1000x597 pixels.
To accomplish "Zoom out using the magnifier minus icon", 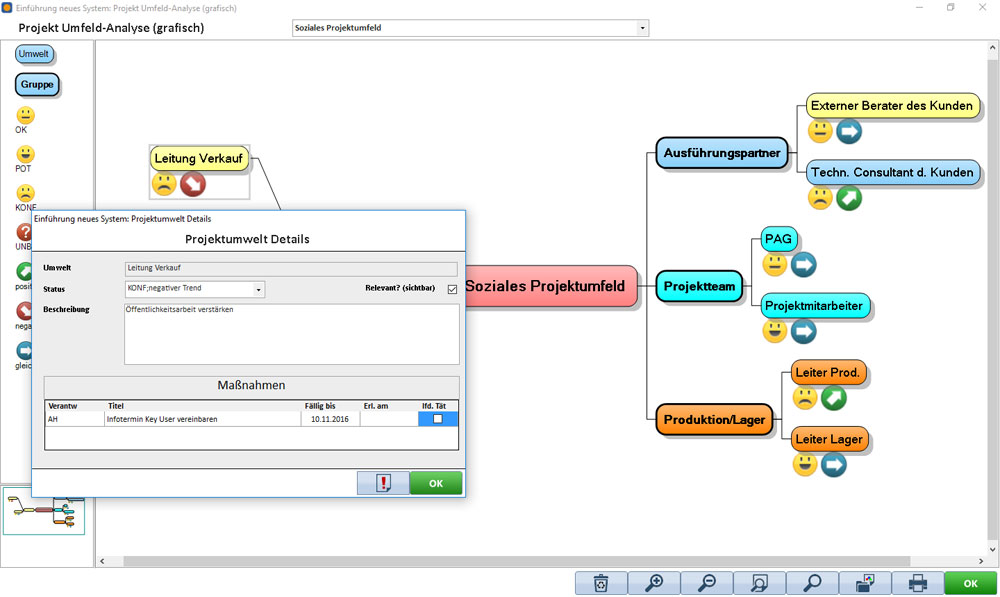I will [x=707, y=582].
